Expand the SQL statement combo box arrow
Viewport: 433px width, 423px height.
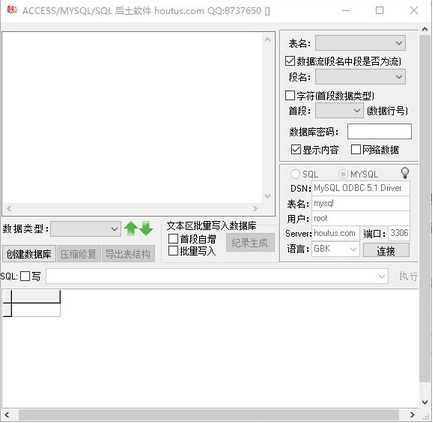tap(382, 276)
